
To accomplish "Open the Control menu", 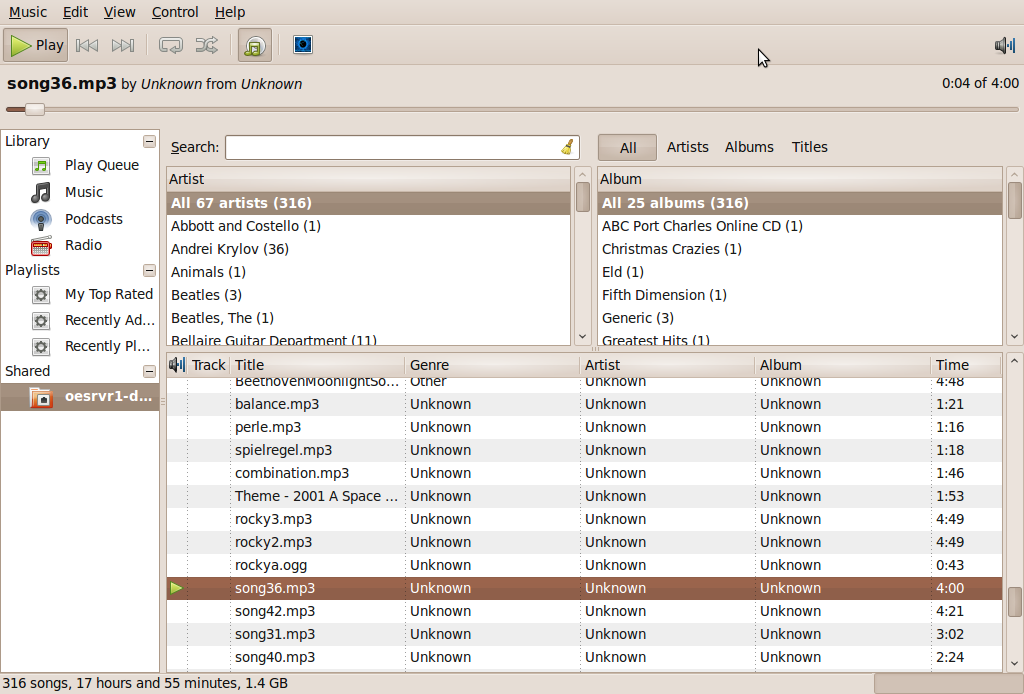I will tap(175, 12).
